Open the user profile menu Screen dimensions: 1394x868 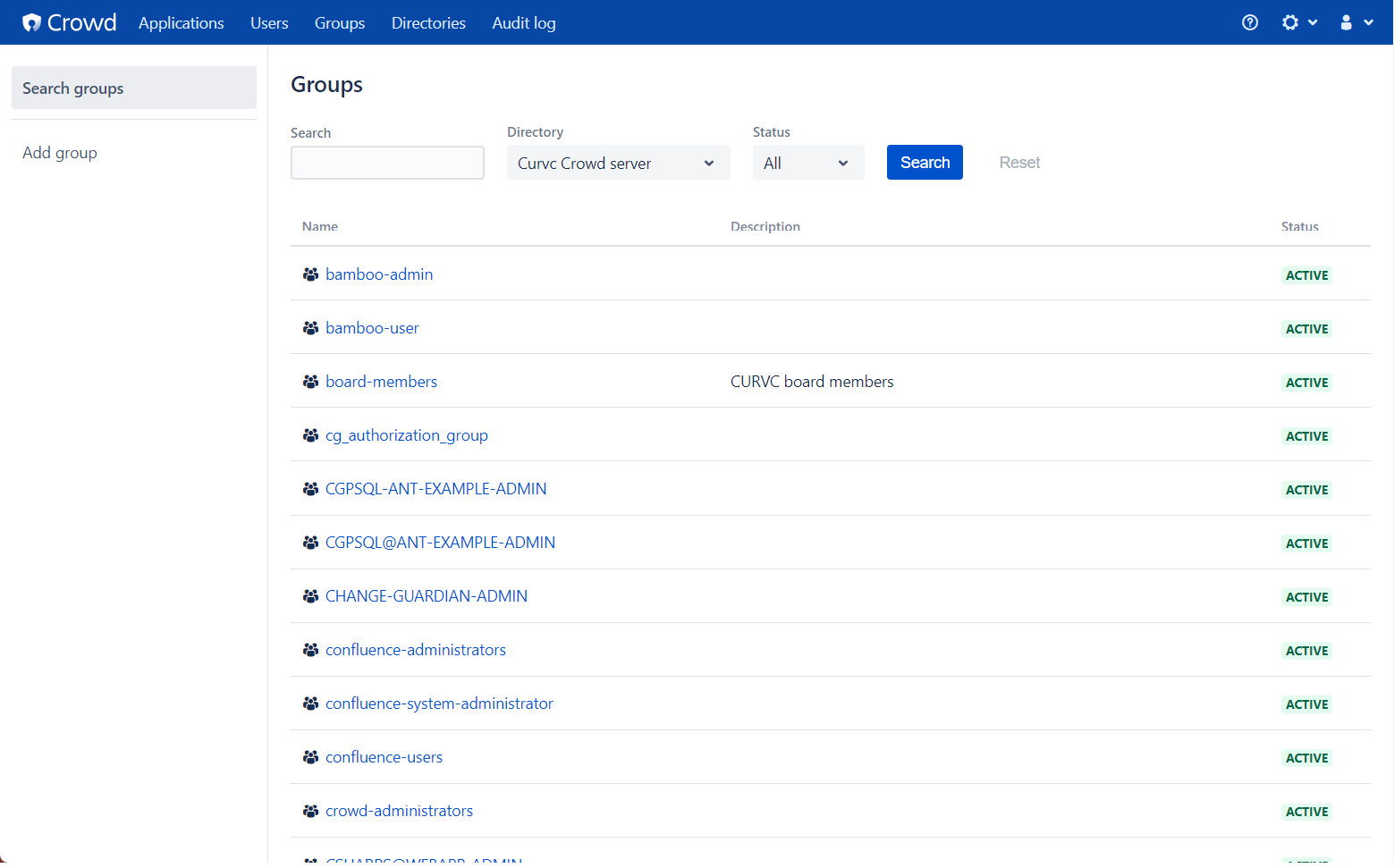1356,22
